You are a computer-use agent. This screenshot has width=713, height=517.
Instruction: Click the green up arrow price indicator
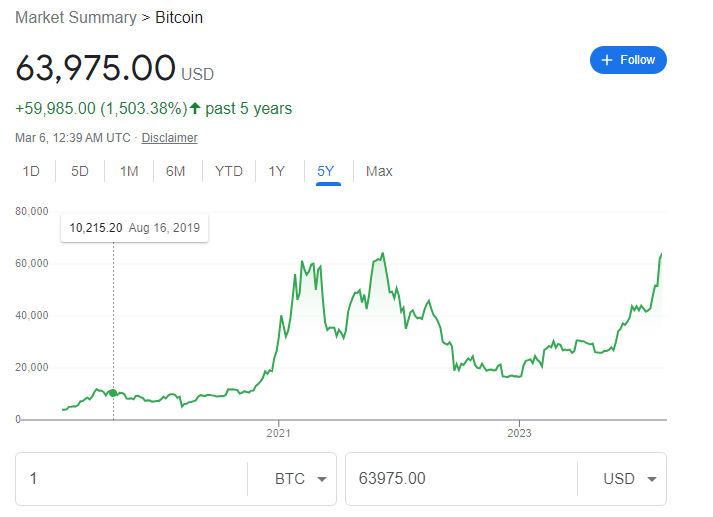click(x=195, y=108)
